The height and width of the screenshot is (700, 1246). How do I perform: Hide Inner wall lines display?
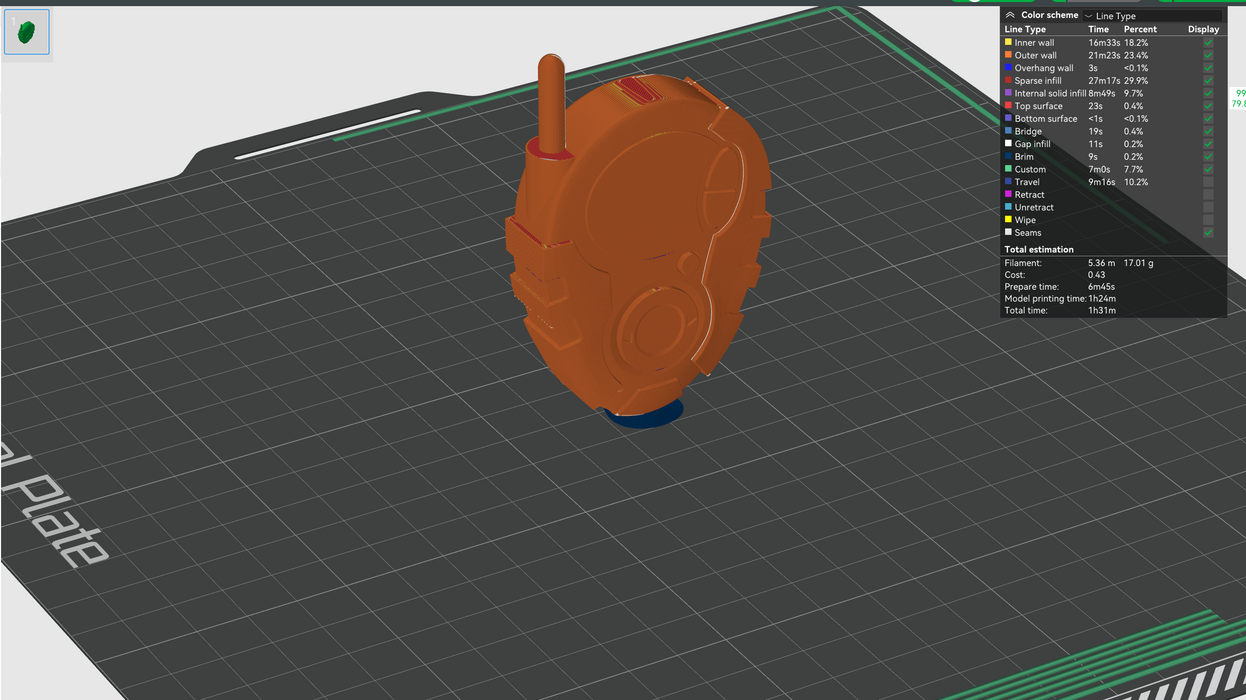pos(1208,43)
